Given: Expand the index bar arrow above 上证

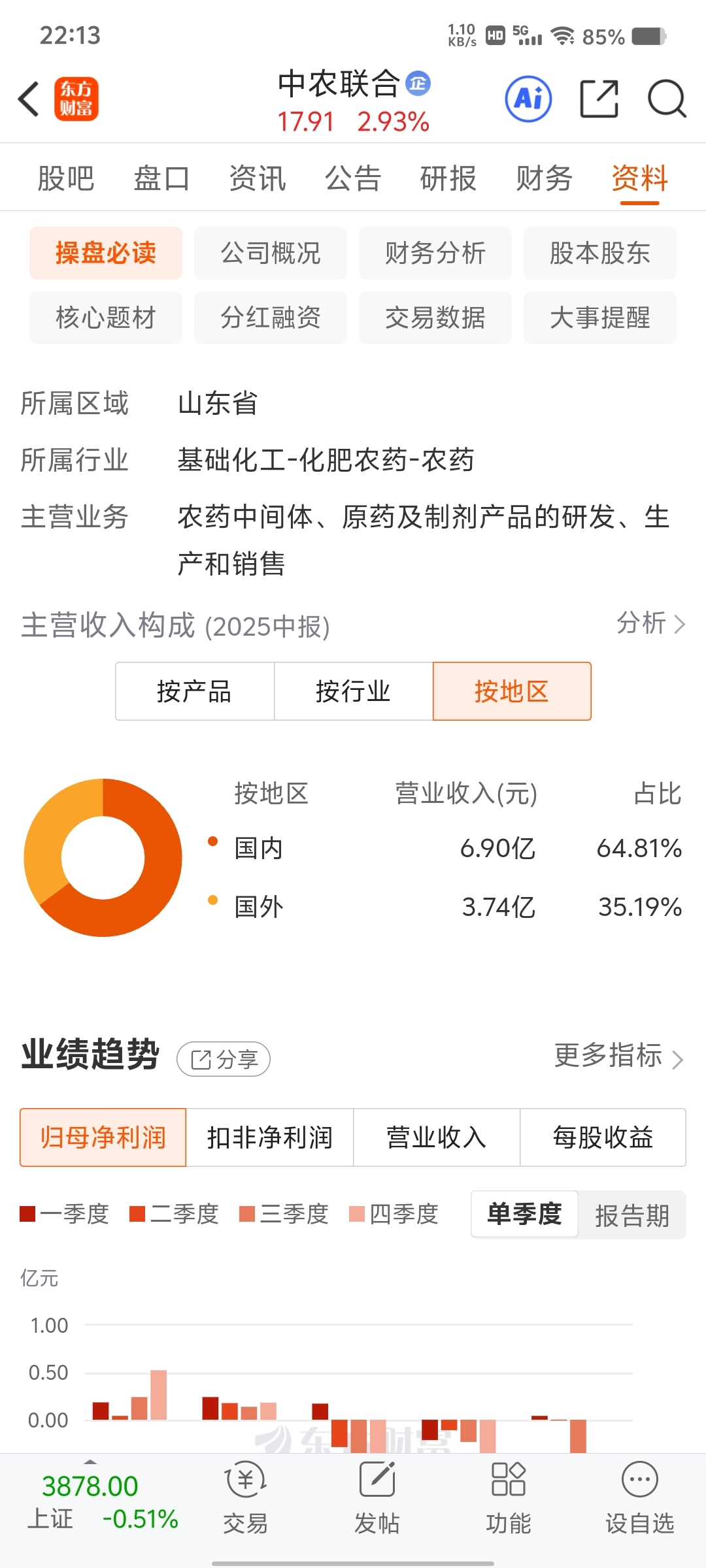Looking at the screenshot, I should (x=90, y=1462).
